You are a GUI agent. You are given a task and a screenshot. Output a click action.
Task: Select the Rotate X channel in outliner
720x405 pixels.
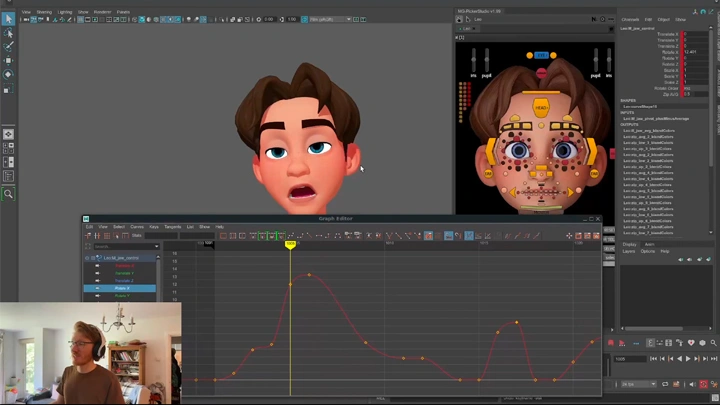pos(122,288)
